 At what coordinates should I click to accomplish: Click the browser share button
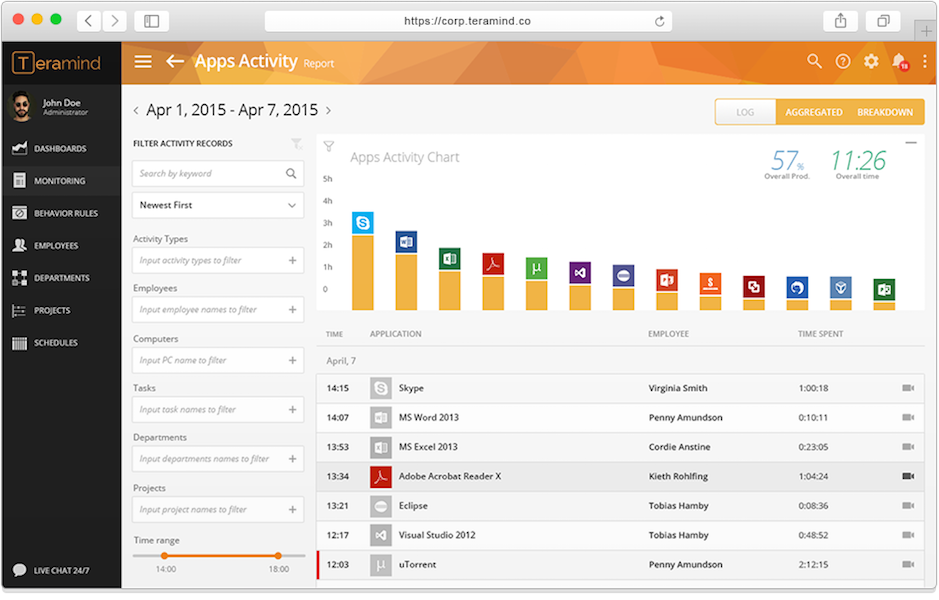[840, 21]
